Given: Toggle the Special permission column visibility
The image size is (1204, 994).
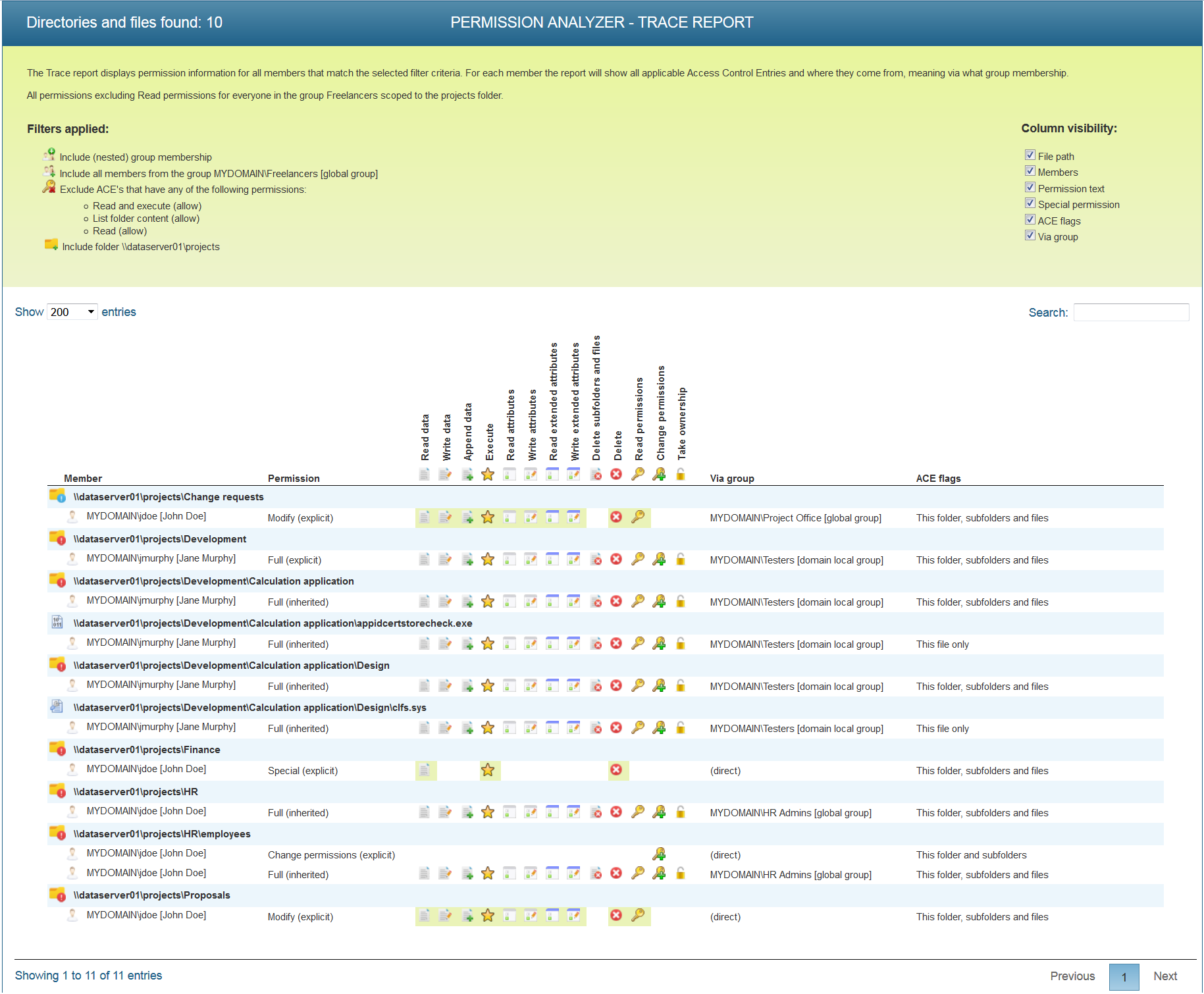Looking at the screenshot, I should pos(1030,204).
